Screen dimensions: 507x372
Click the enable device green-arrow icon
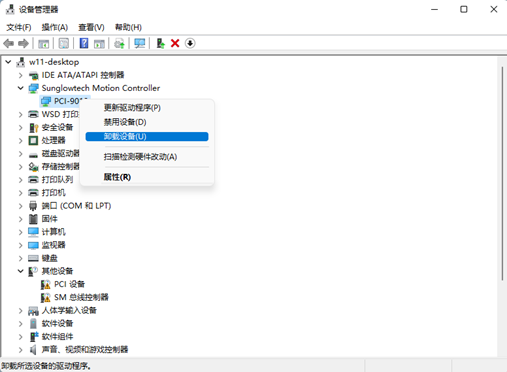pyautogui.click(x=160, y=43)
